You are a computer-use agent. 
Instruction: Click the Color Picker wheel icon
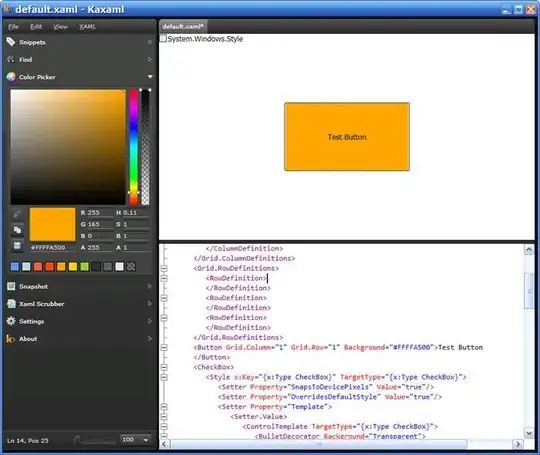[x=11, y=76]
